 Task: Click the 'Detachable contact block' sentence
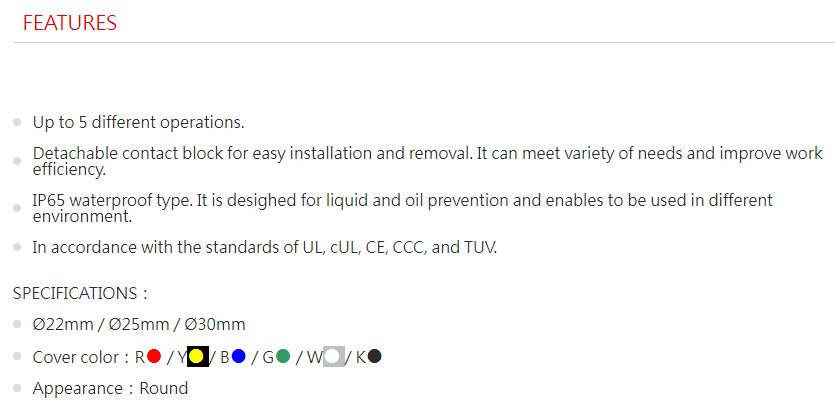click(428, 162)
